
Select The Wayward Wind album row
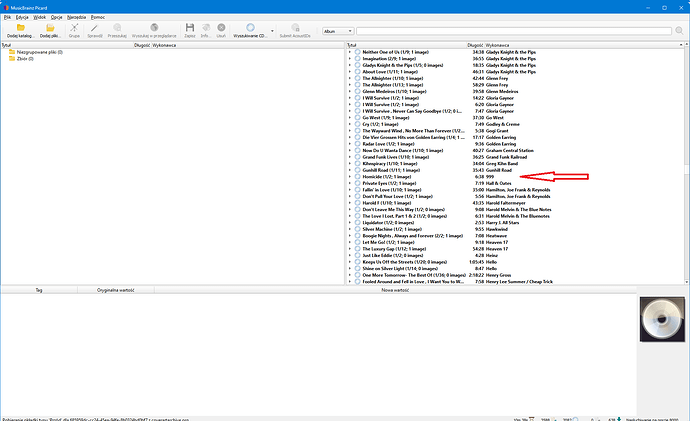(517, 131)
